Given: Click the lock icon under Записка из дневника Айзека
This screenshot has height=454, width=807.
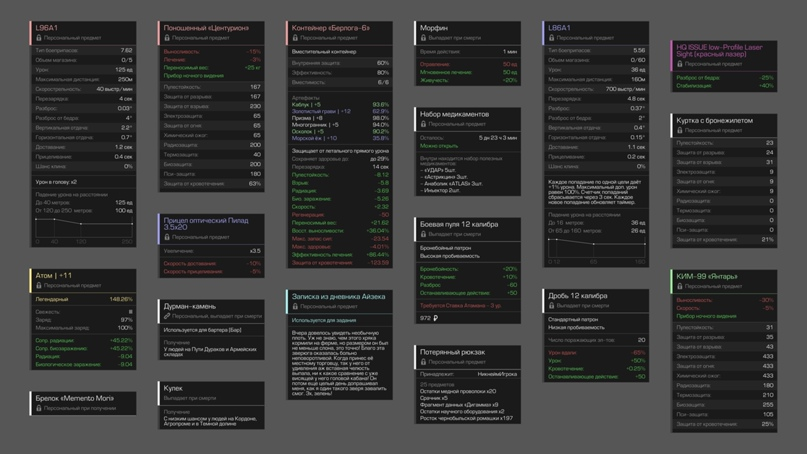Looking at the screenshot, I should click(295, 306).
